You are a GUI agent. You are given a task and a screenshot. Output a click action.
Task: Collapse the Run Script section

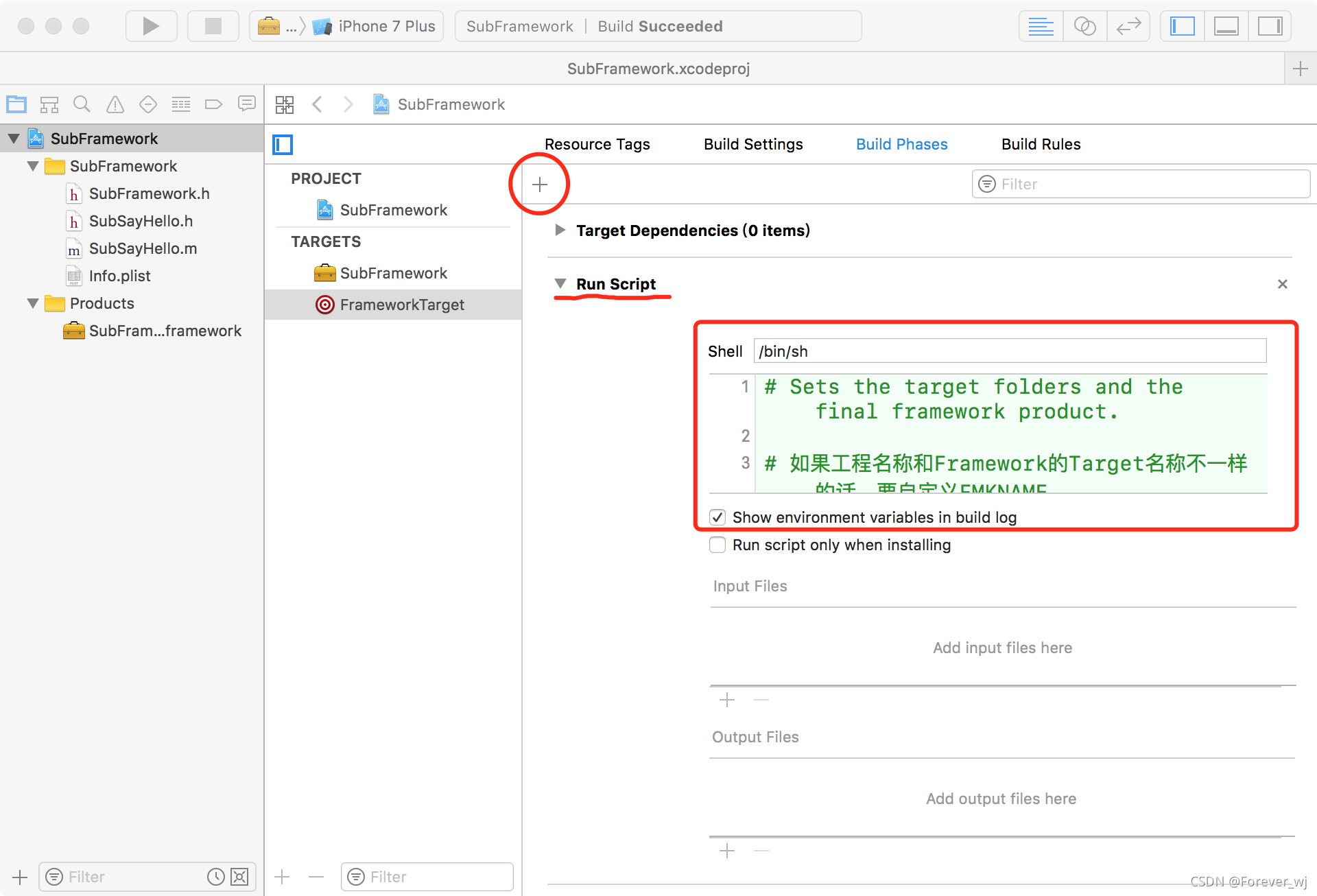tap(560, 284)
